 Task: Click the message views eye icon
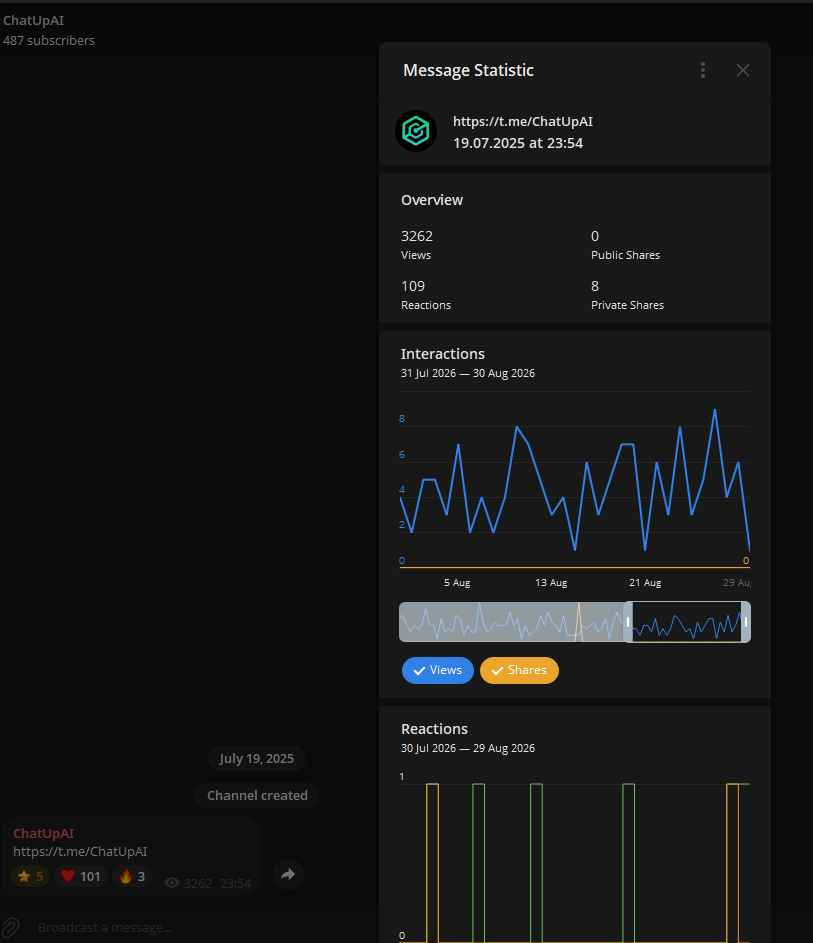point(172,882)
